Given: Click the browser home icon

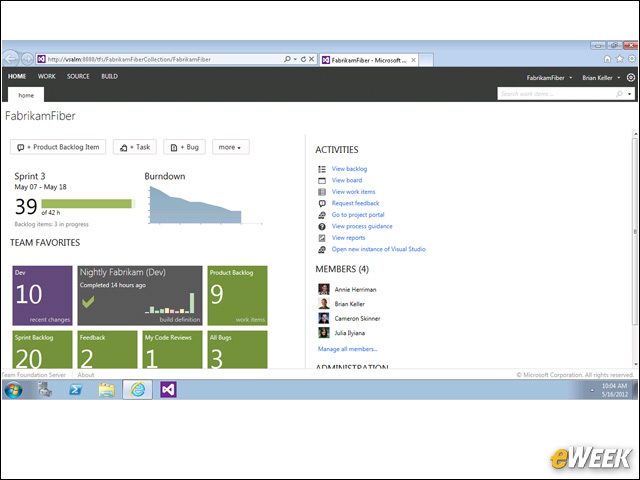Looking at the screenshot, I should (607, 59).
